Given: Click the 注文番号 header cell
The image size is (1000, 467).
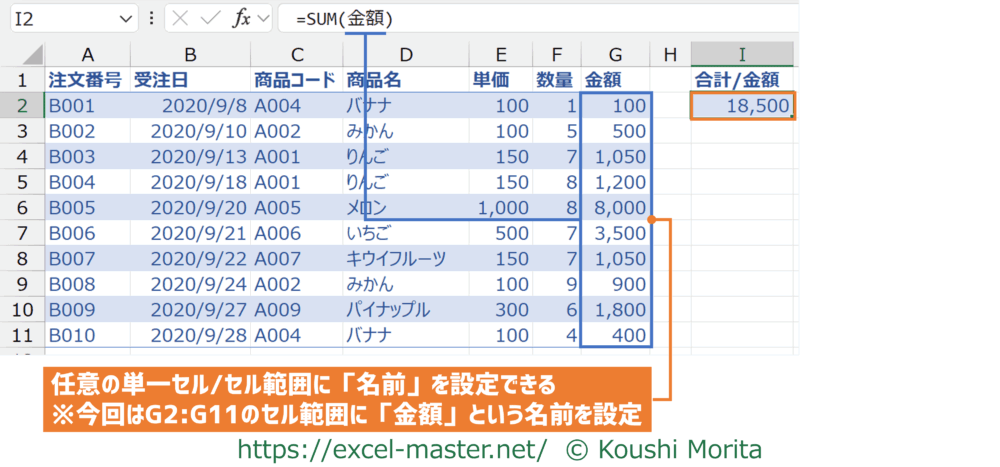Looking at the screenshot, I should tap(87, 80).
